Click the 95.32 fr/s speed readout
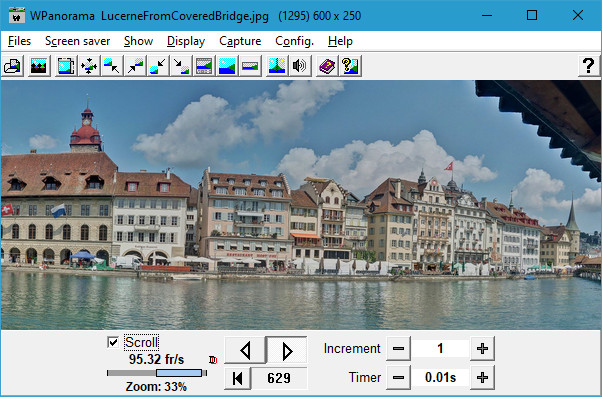Image resolution: width=602 pixels, height=397 pixels. point(156,359)
